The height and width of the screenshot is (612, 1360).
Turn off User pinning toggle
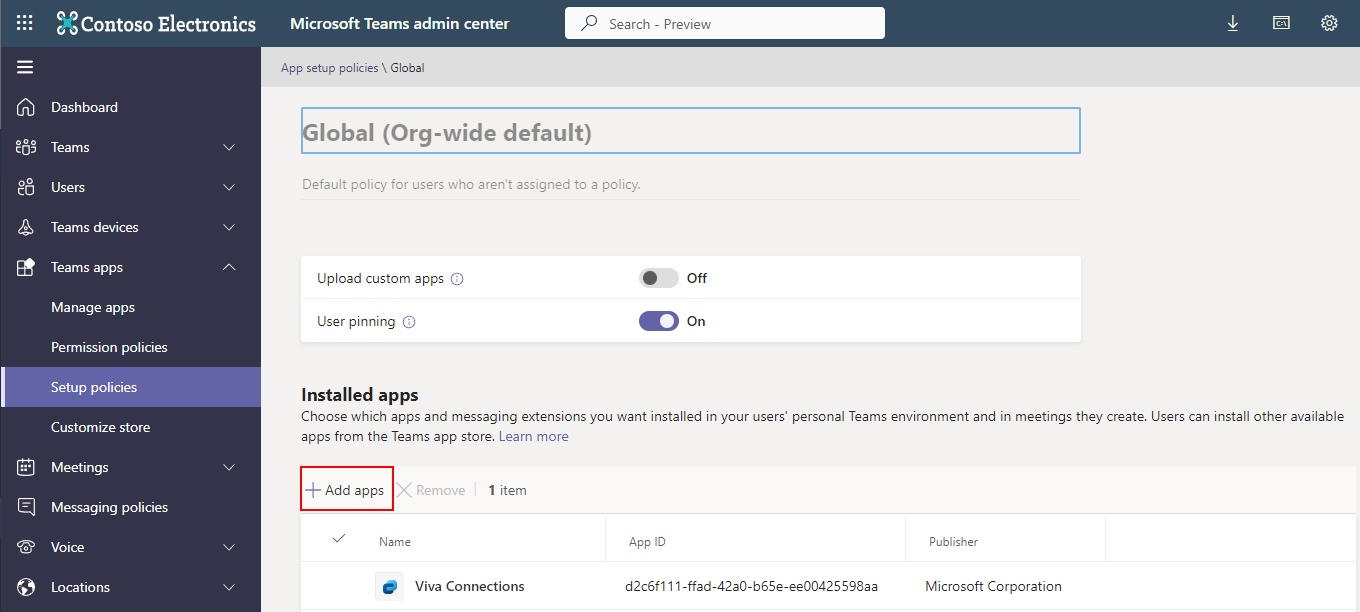point(659,321)
